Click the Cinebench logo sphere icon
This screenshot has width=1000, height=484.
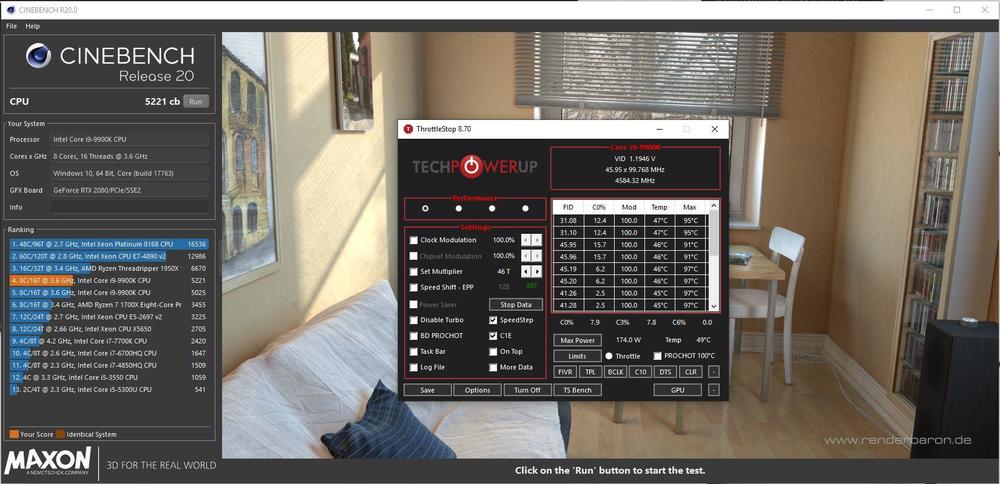tap(38, 57)
